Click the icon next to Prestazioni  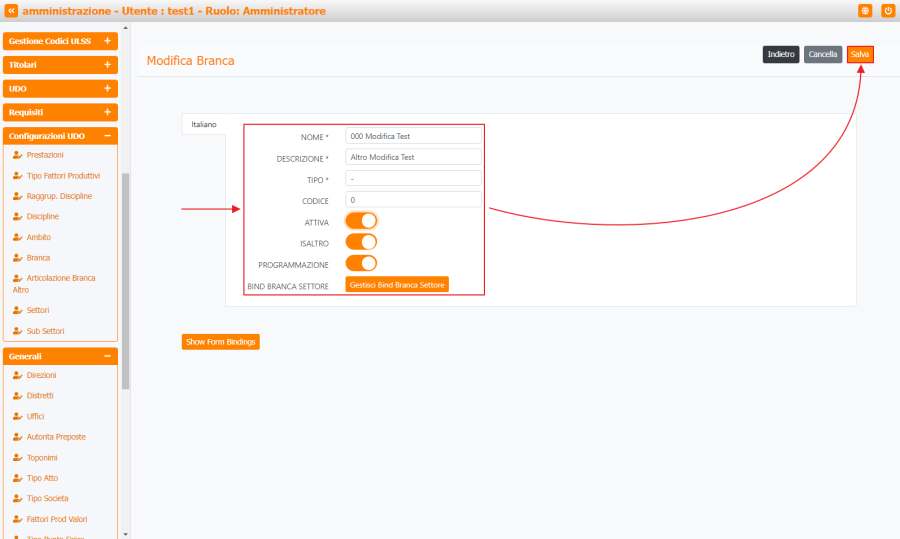(x=17, y=155)
